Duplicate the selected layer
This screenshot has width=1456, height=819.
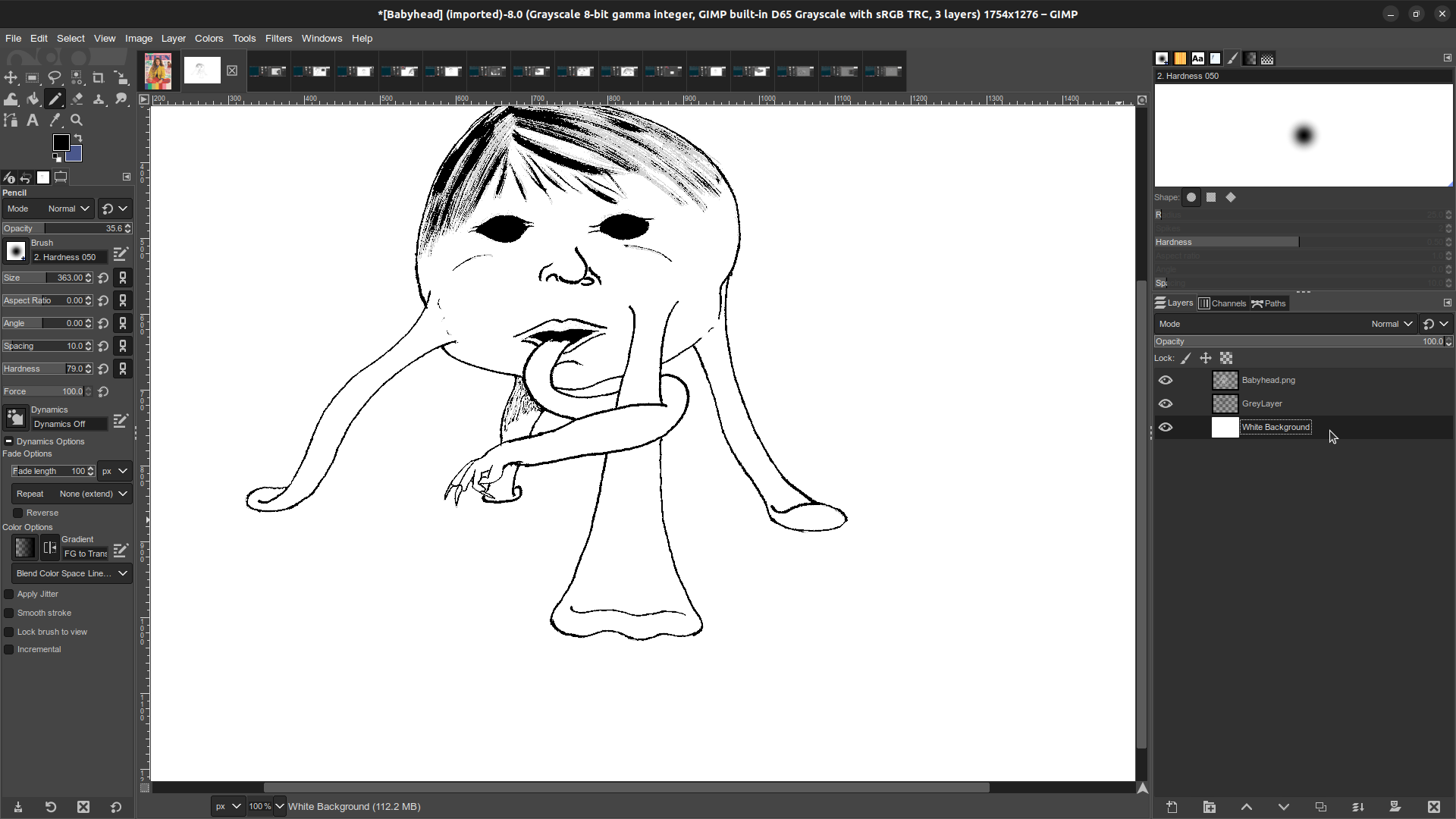(x=1320, y=807)
